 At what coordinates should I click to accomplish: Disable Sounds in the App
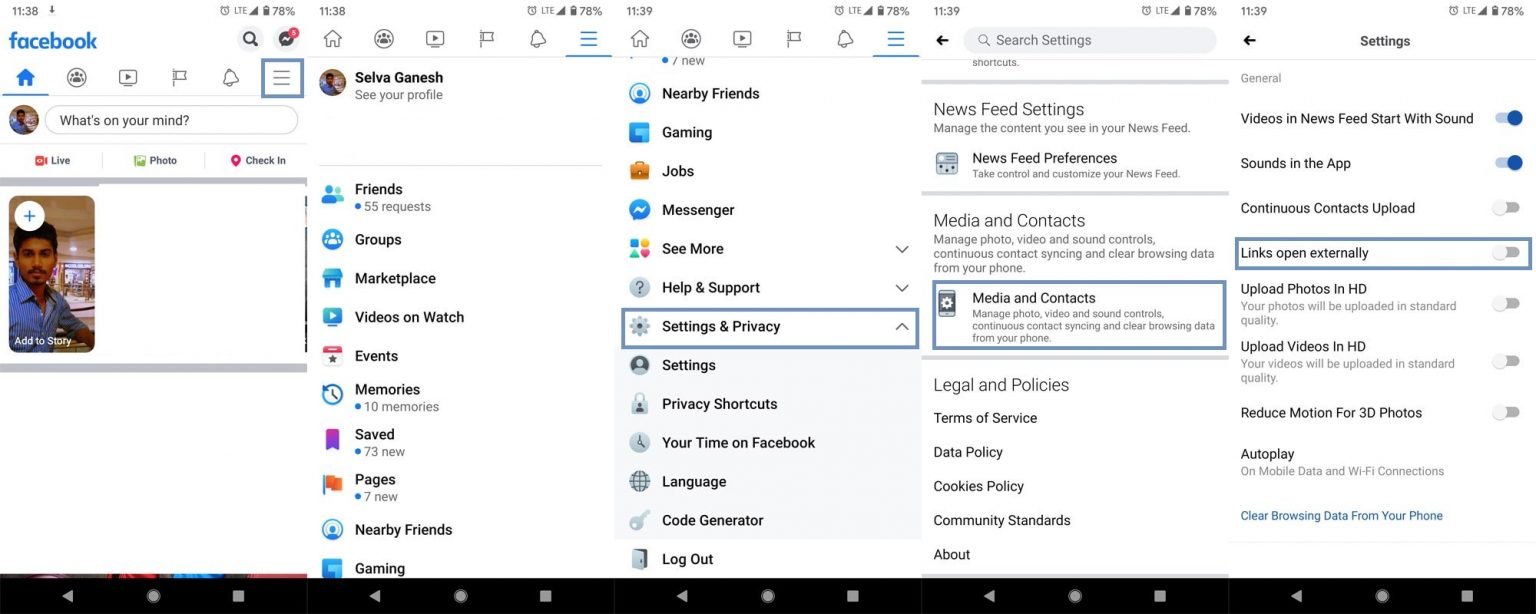click(1508, 162)
